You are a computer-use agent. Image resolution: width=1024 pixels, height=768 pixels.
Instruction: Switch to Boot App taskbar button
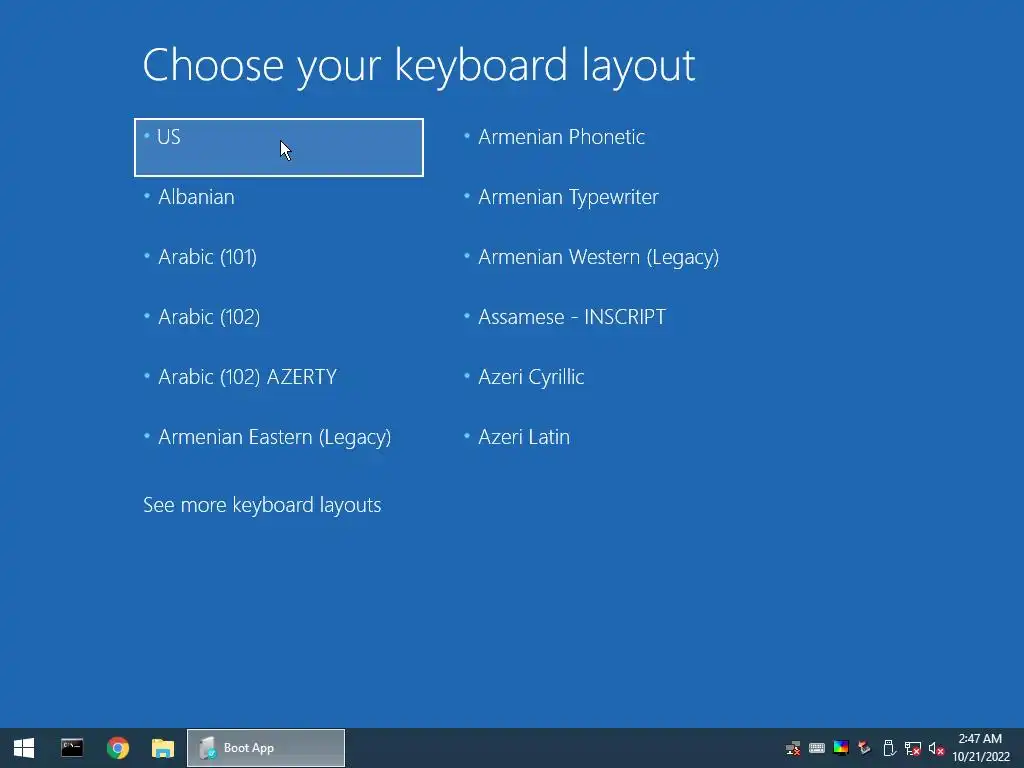pos(266,748)
